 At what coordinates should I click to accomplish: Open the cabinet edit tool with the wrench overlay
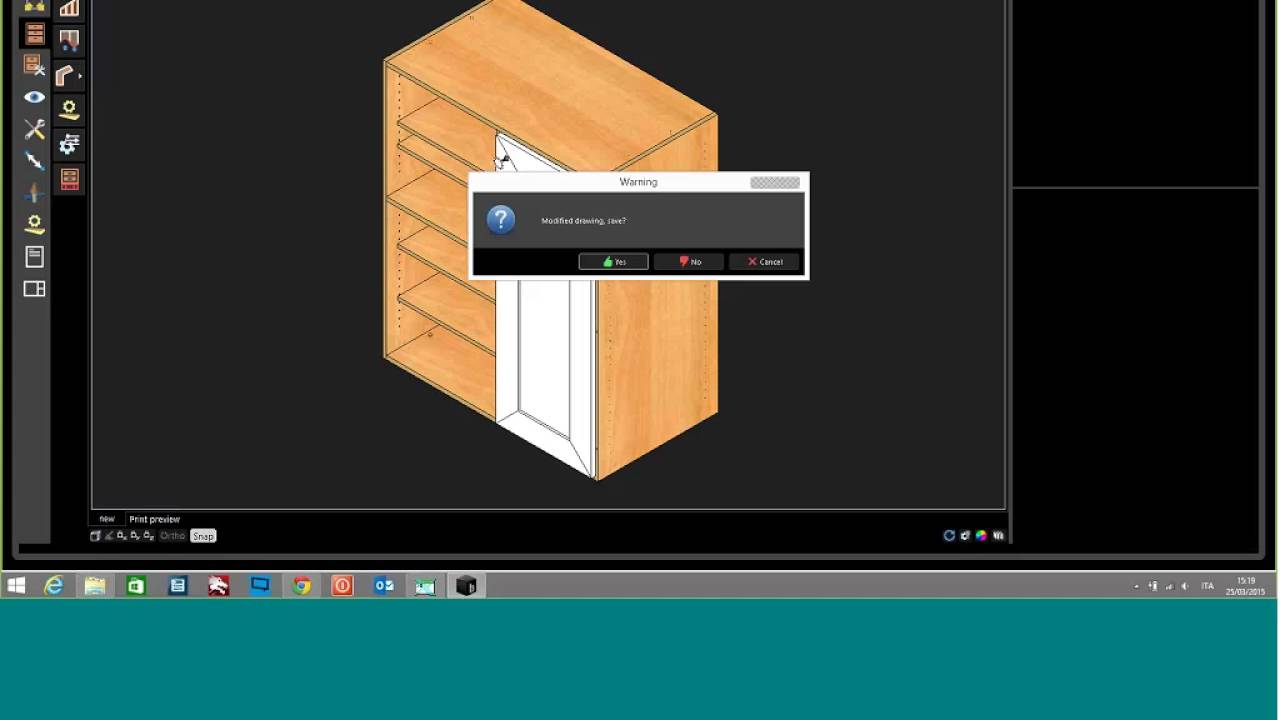35,65
